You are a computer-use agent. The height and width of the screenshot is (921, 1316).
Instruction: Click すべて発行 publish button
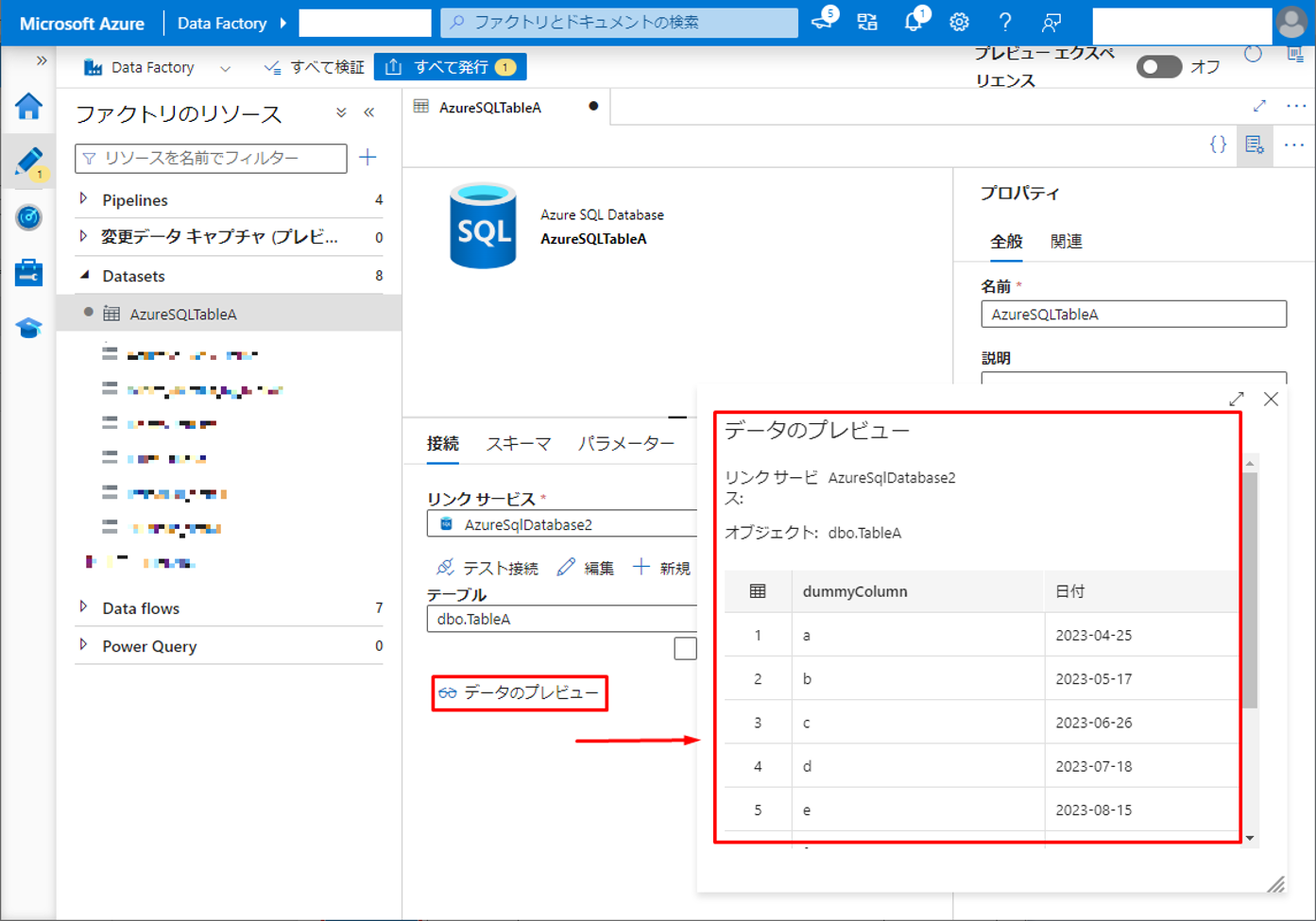tap(451, 67)
